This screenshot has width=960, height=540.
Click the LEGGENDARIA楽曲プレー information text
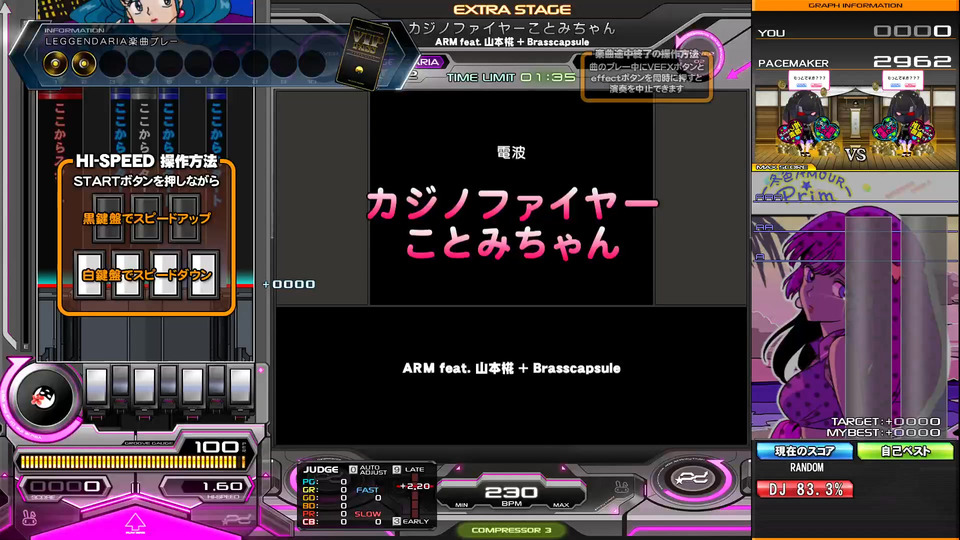(x=112, y=42)
